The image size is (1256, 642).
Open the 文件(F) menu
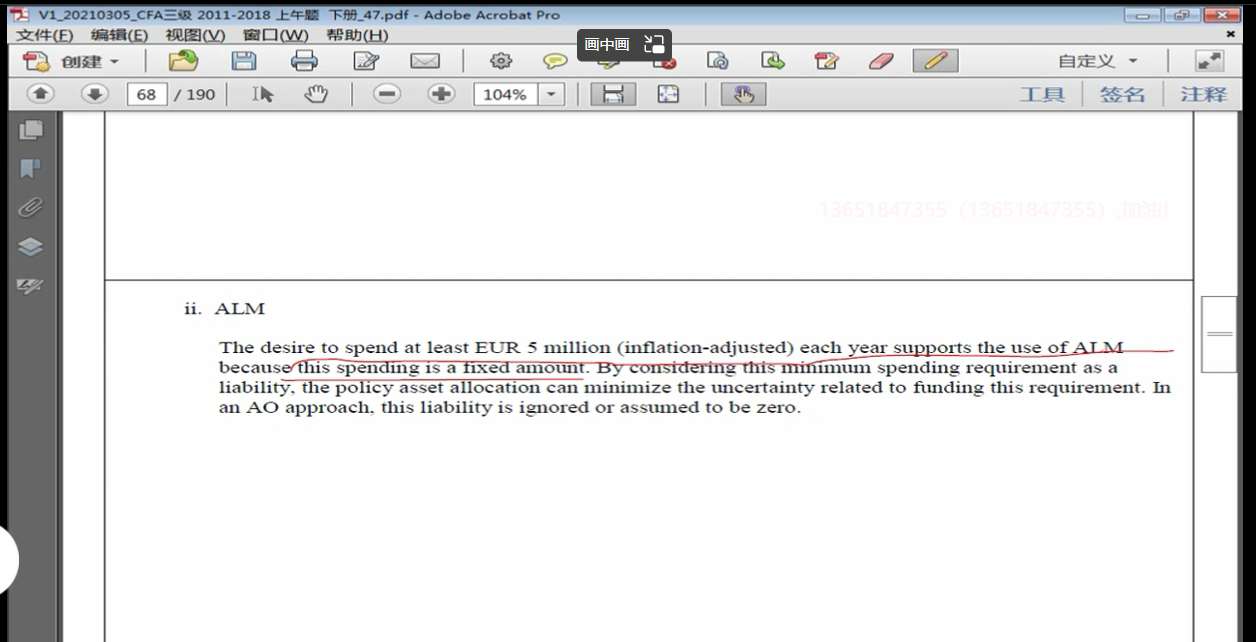point(45,35)
